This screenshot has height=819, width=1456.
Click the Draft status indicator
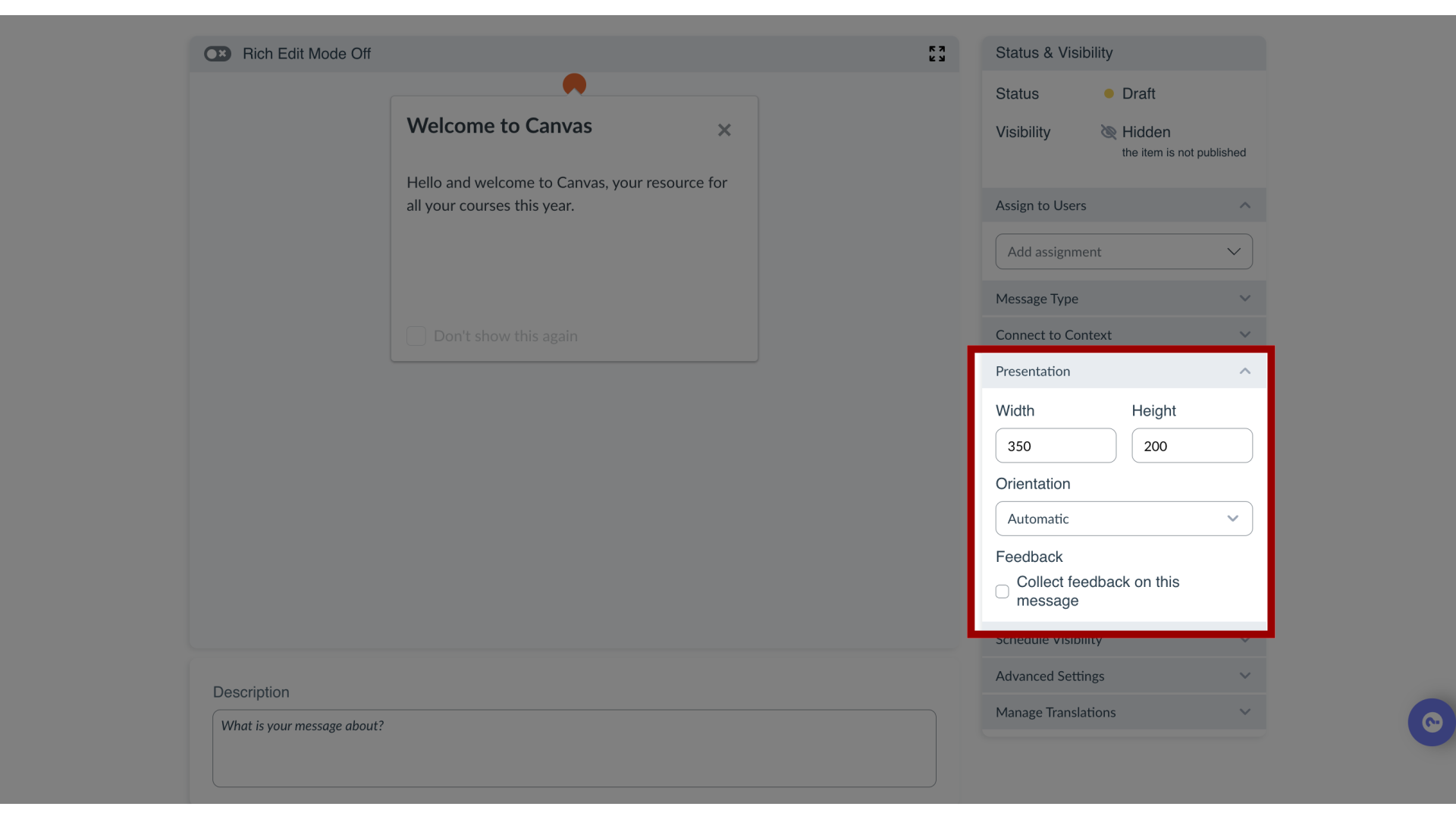coord(1130,94)
